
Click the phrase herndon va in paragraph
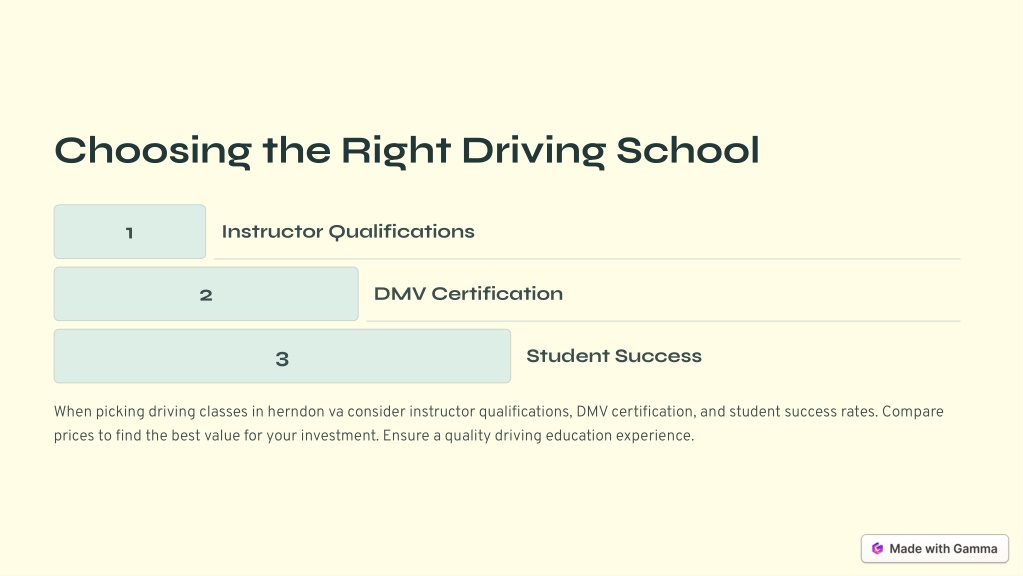[305, 412]
